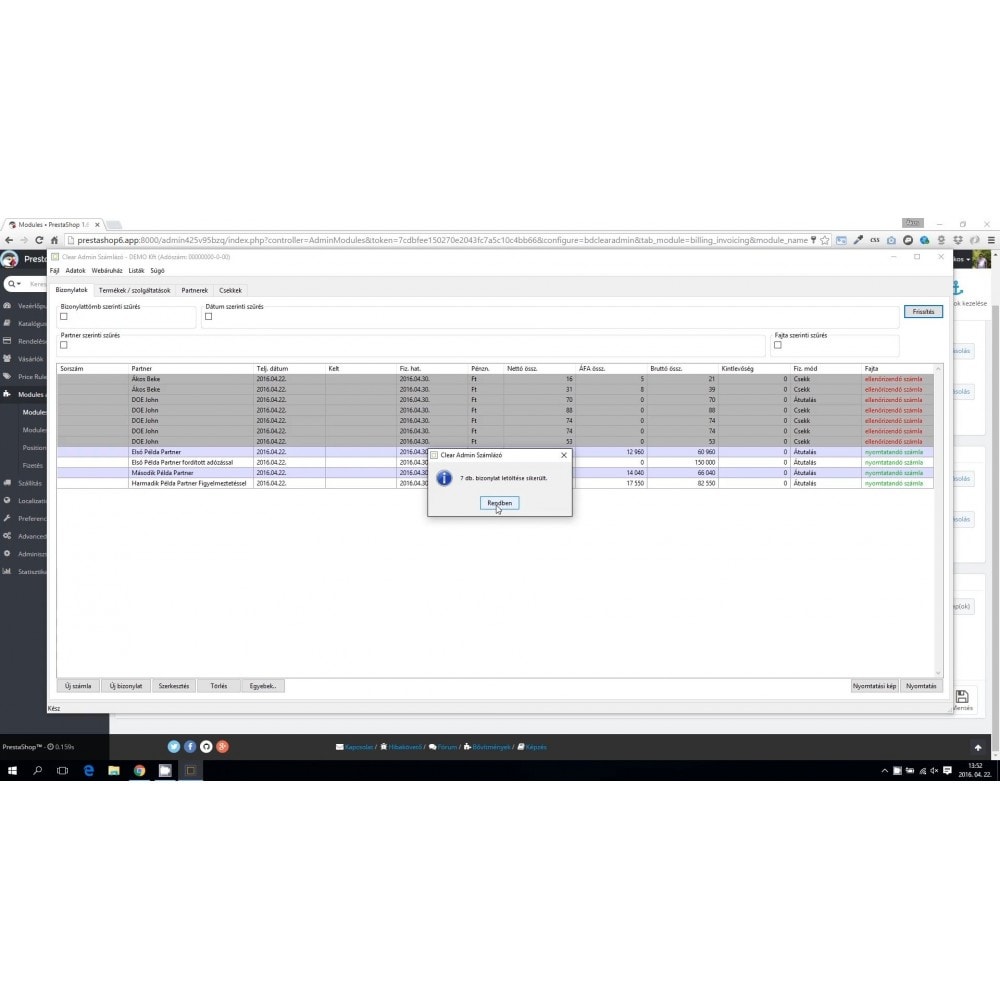
Task: Select Első Példa Partner fordított adózással row
Action: [x=495, y=462]
